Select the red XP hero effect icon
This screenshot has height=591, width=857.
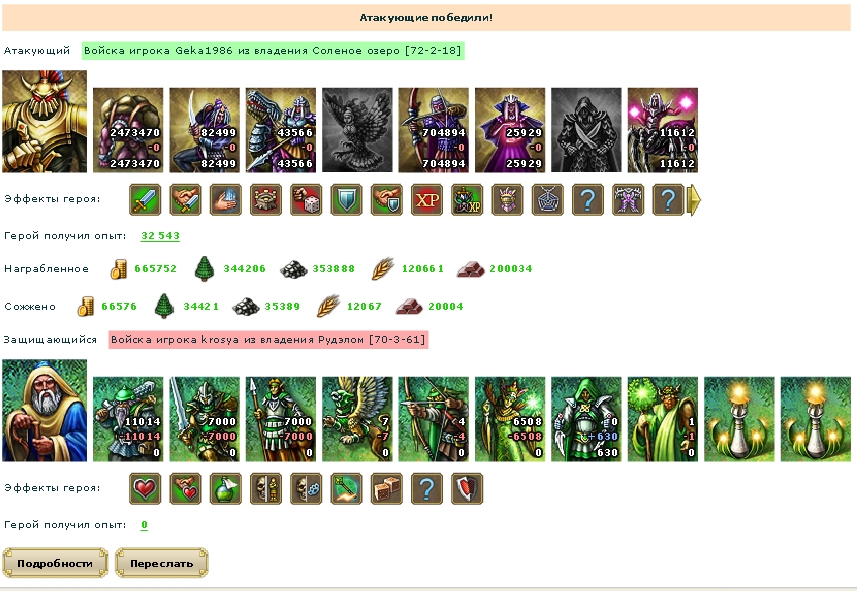coord(427,200)
